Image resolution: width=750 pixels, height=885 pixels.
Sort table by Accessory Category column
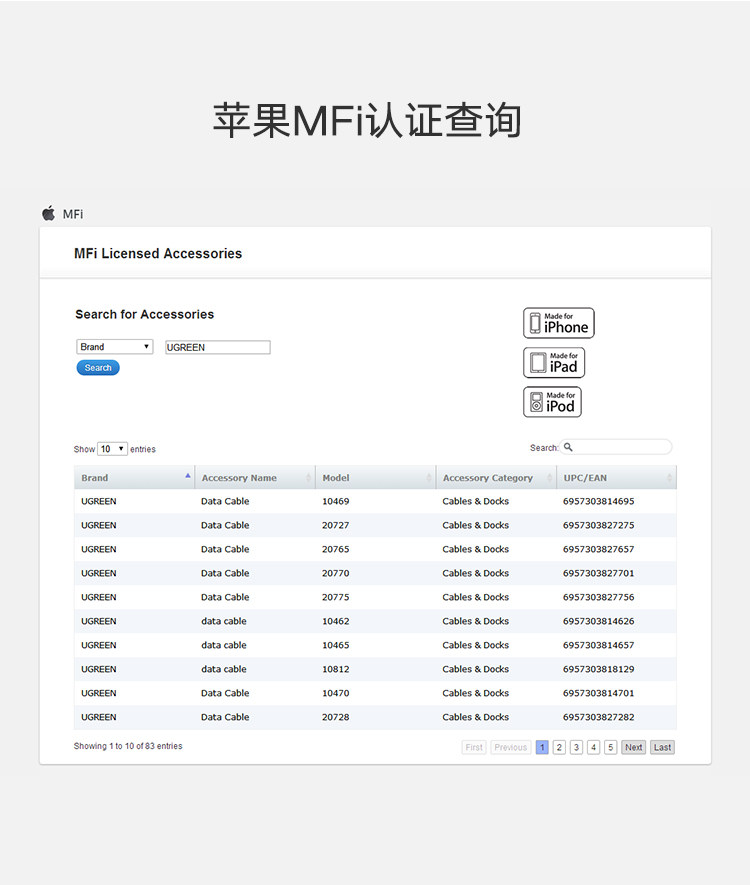[x=496, y=477]
